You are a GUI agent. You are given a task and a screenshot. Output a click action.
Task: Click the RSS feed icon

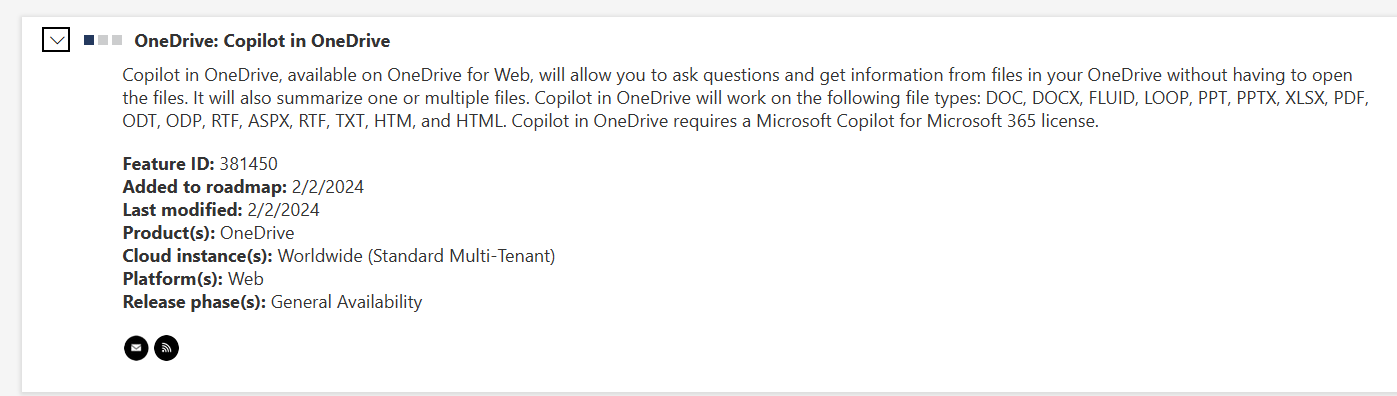click(x=167, y=348)
